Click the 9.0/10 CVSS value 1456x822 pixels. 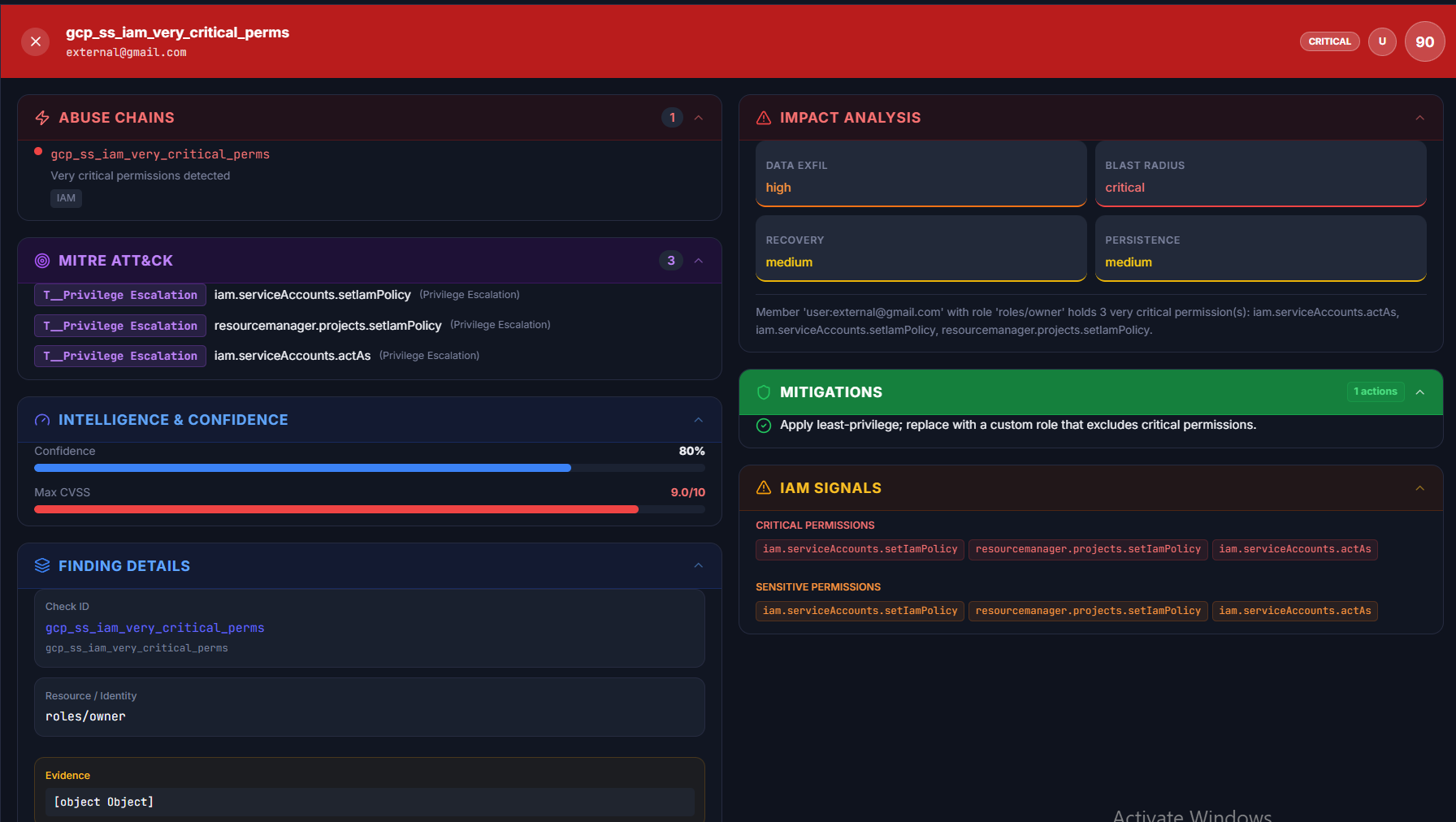pyautogui.click(x=687, y=492)
